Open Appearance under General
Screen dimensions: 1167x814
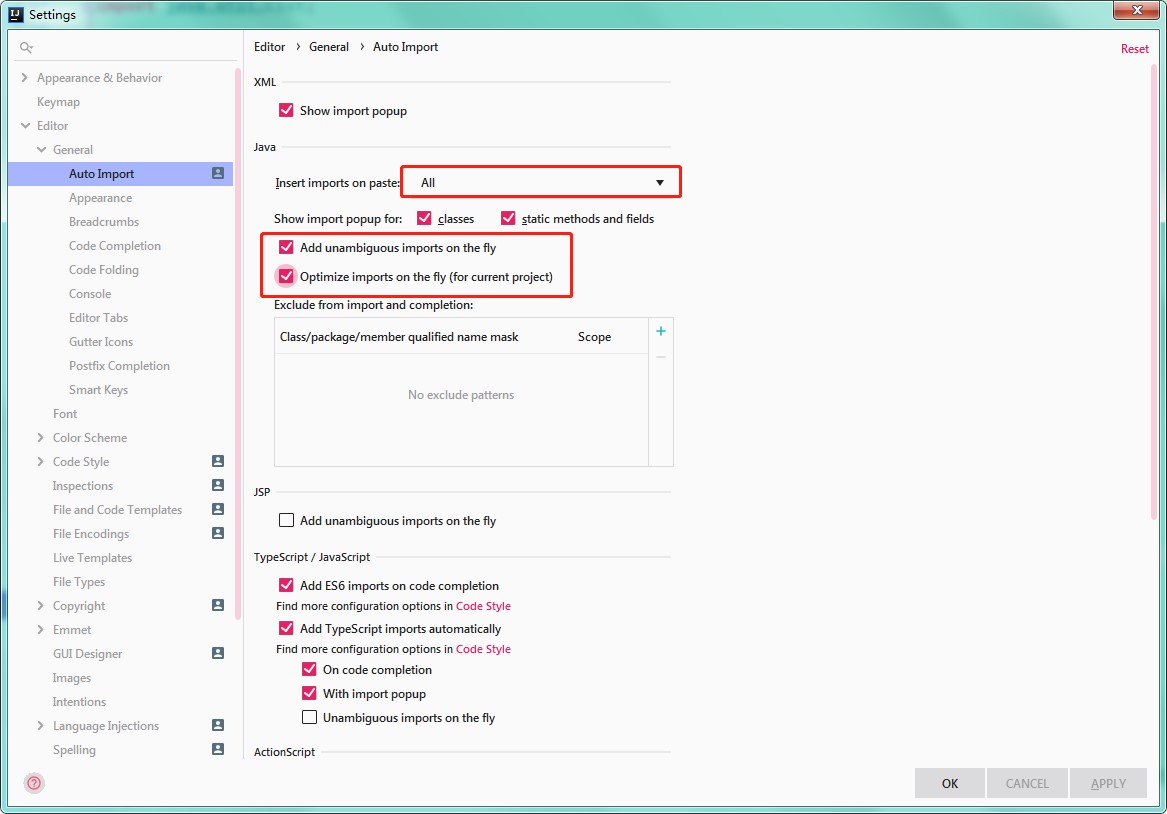tap(100, 198)
